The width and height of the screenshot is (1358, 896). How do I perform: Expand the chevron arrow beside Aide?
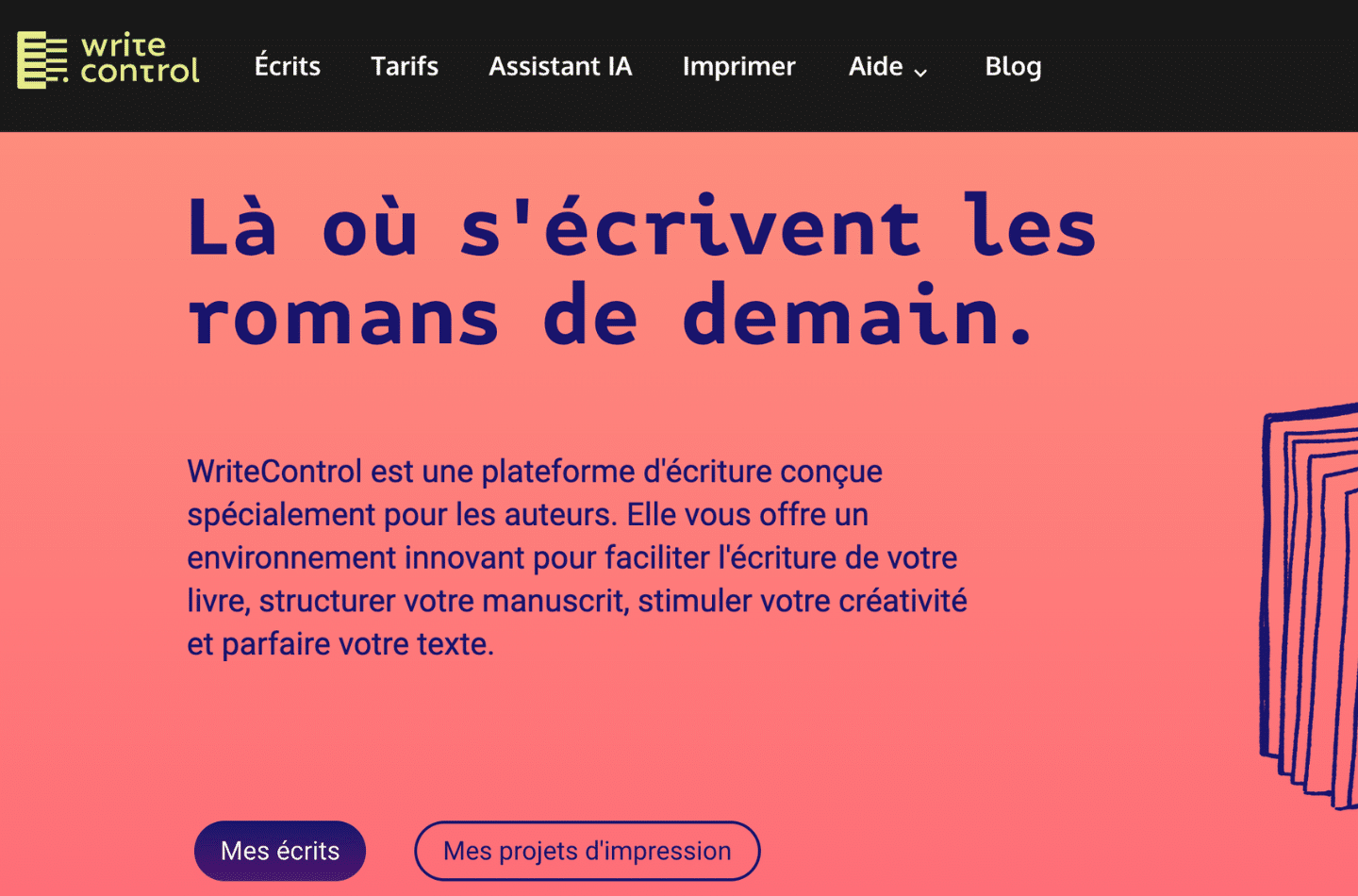point(920,72)
